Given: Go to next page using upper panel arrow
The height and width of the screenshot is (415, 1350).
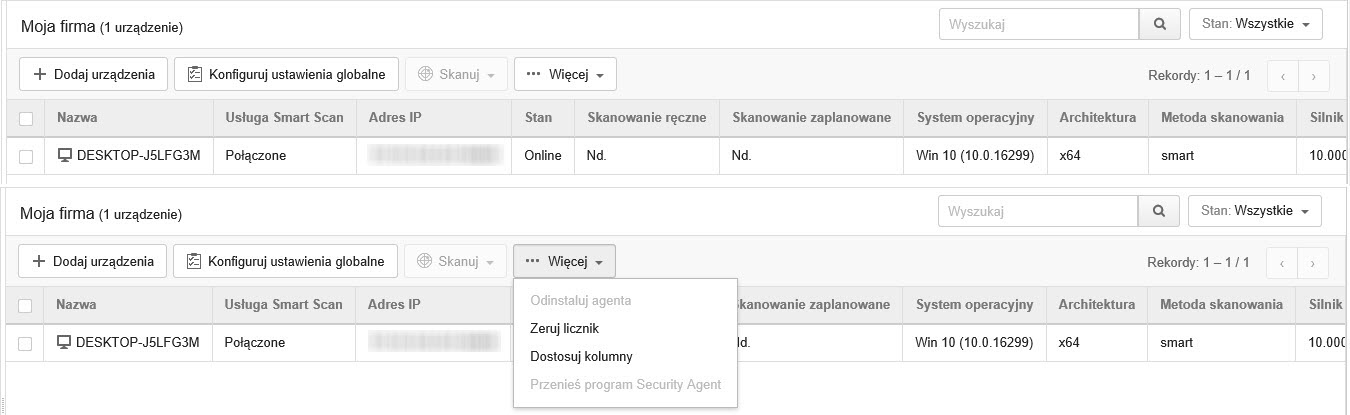Looking at the screenshot, I should click(x=1313, y=76).
